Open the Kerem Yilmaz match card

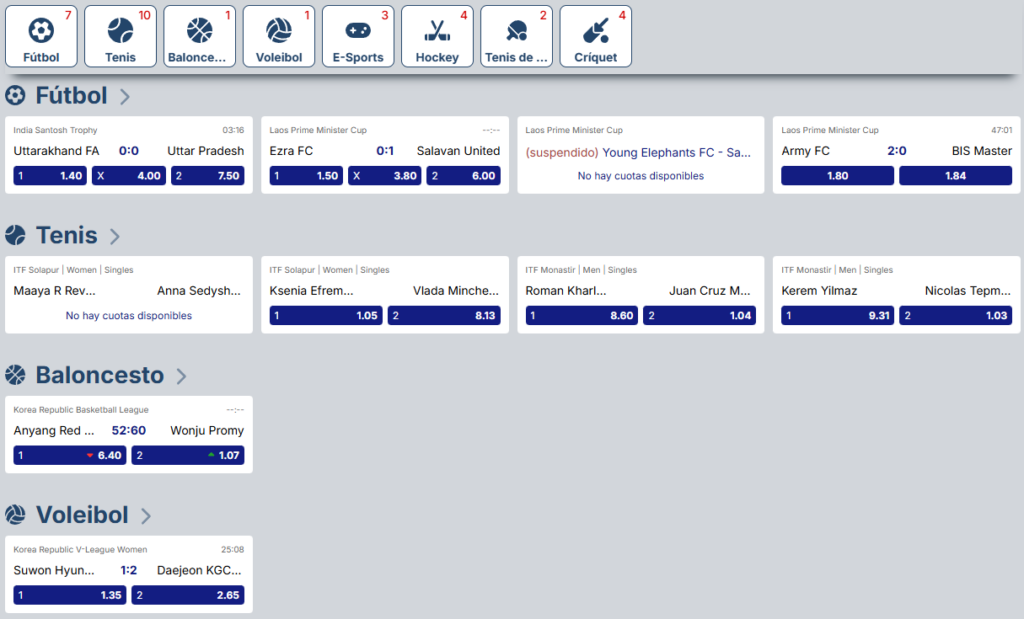point(896,280)
